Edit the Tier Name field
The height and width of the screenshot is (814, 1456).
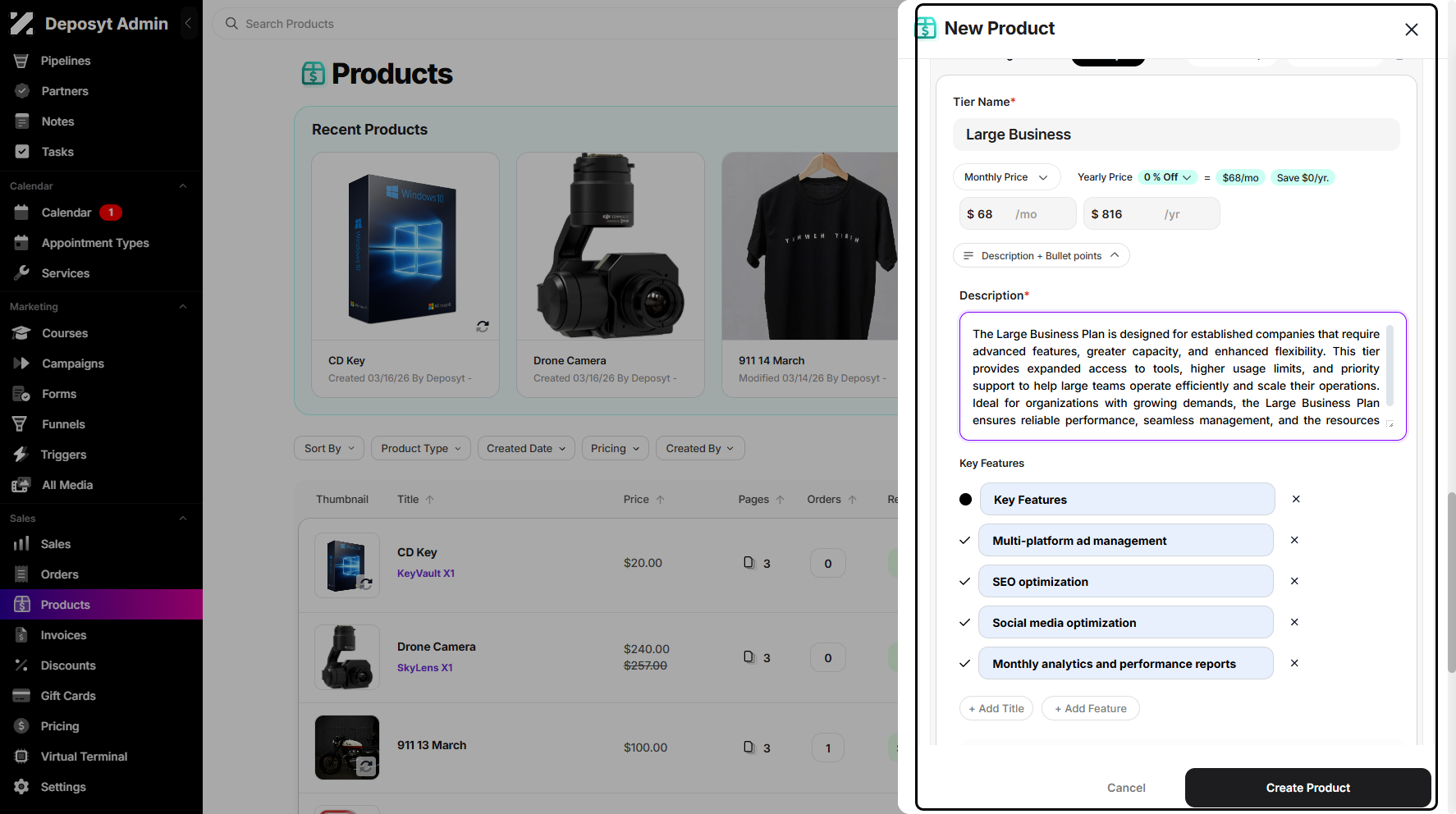click(x=1176, y=135)
